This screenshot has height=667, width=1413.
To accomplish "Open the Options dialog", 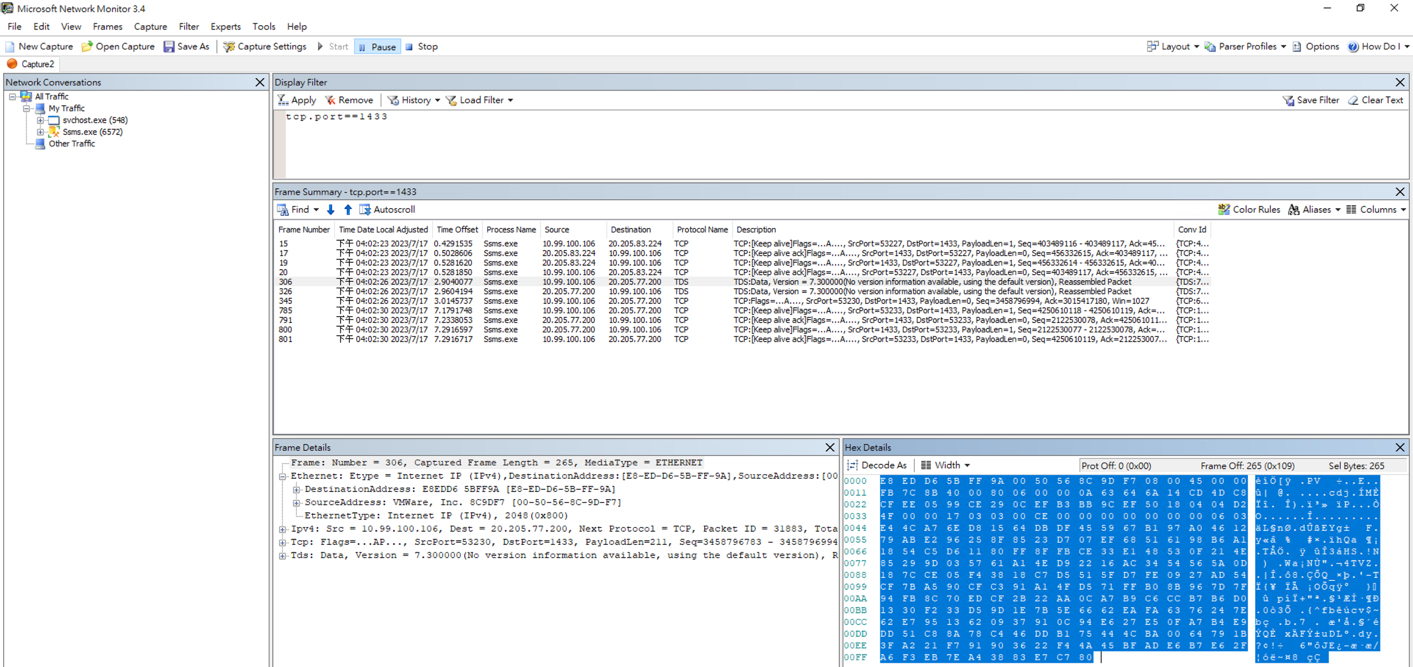I will tap(1315, 47).
